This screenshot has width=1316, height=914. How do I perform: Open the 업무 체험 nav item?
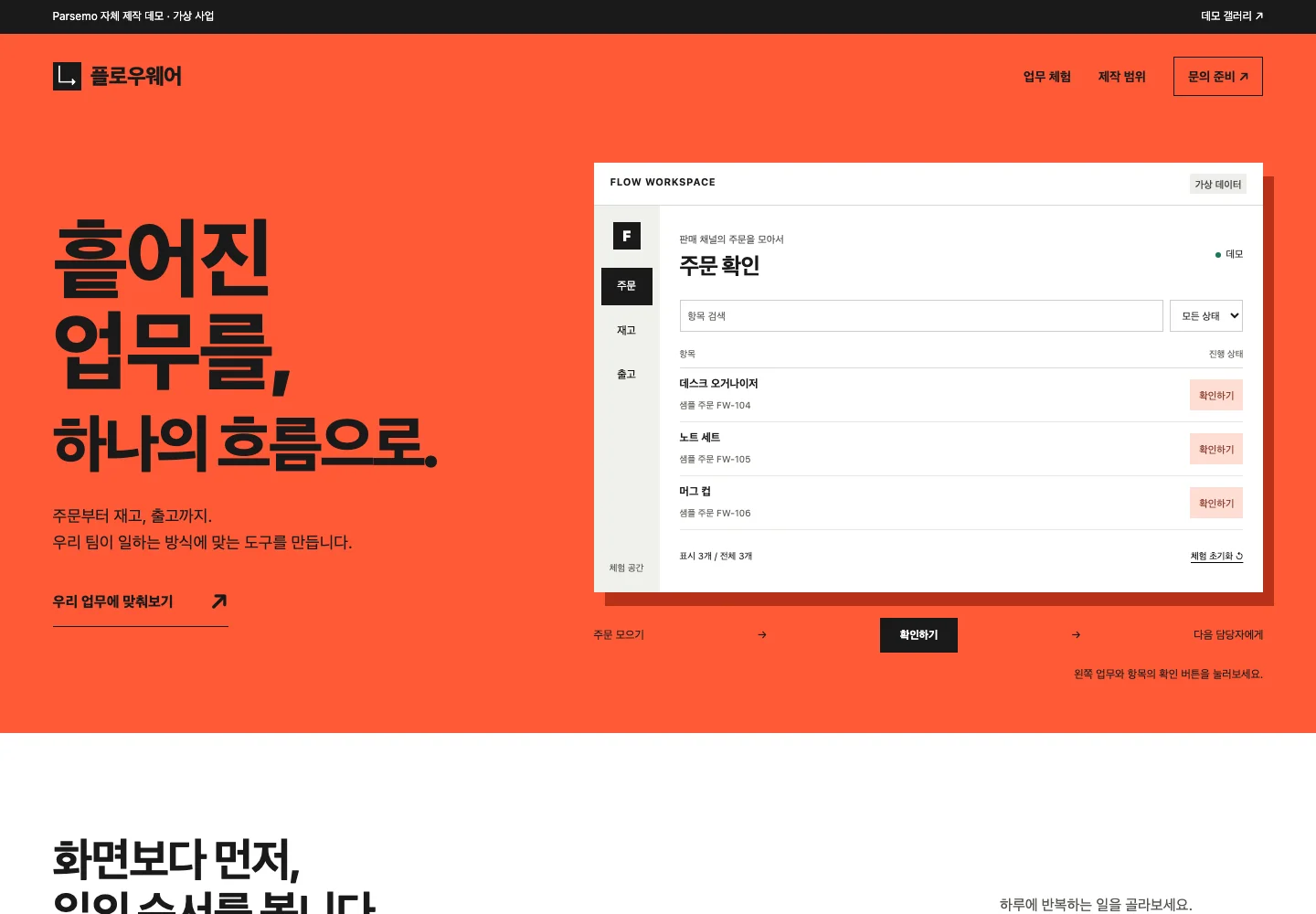point(1047,77)
